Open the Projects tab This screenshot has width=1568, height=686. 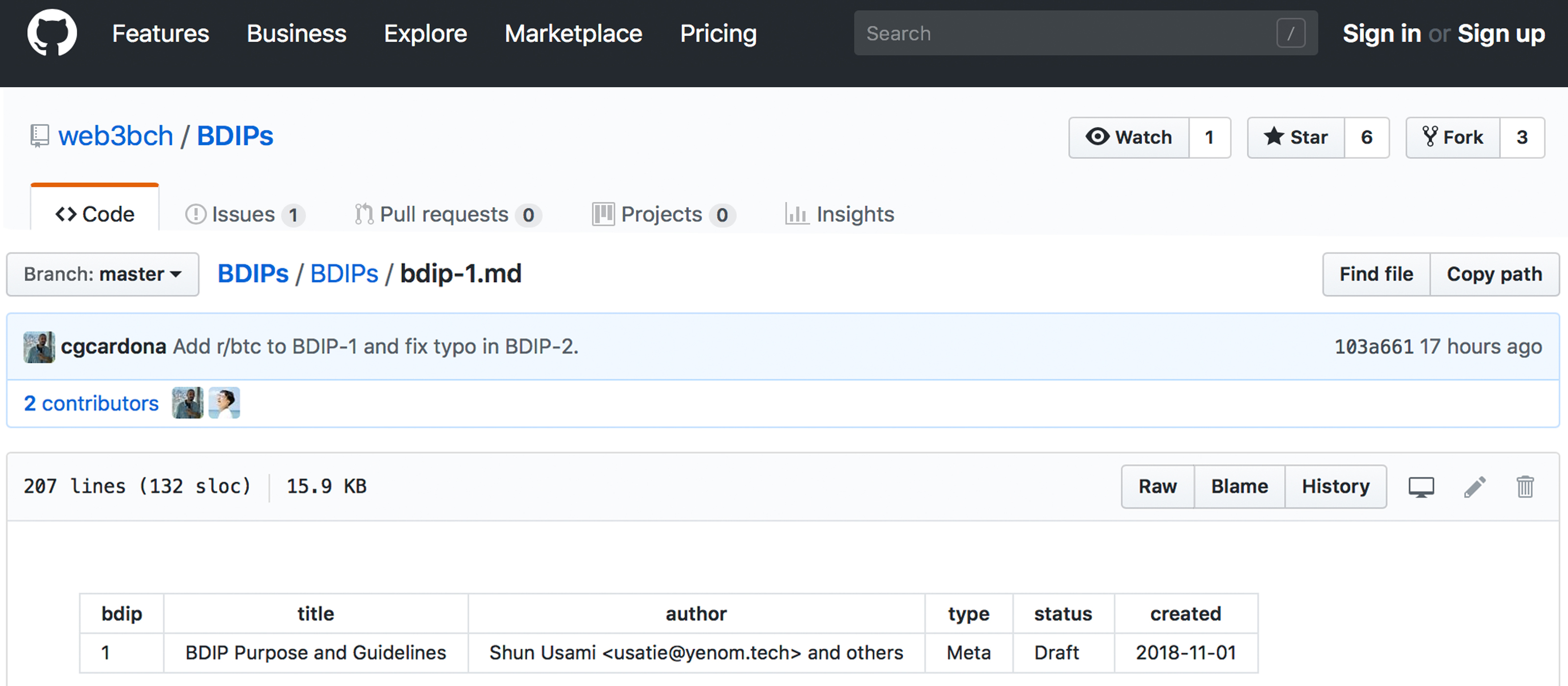[x=663, y=214]
